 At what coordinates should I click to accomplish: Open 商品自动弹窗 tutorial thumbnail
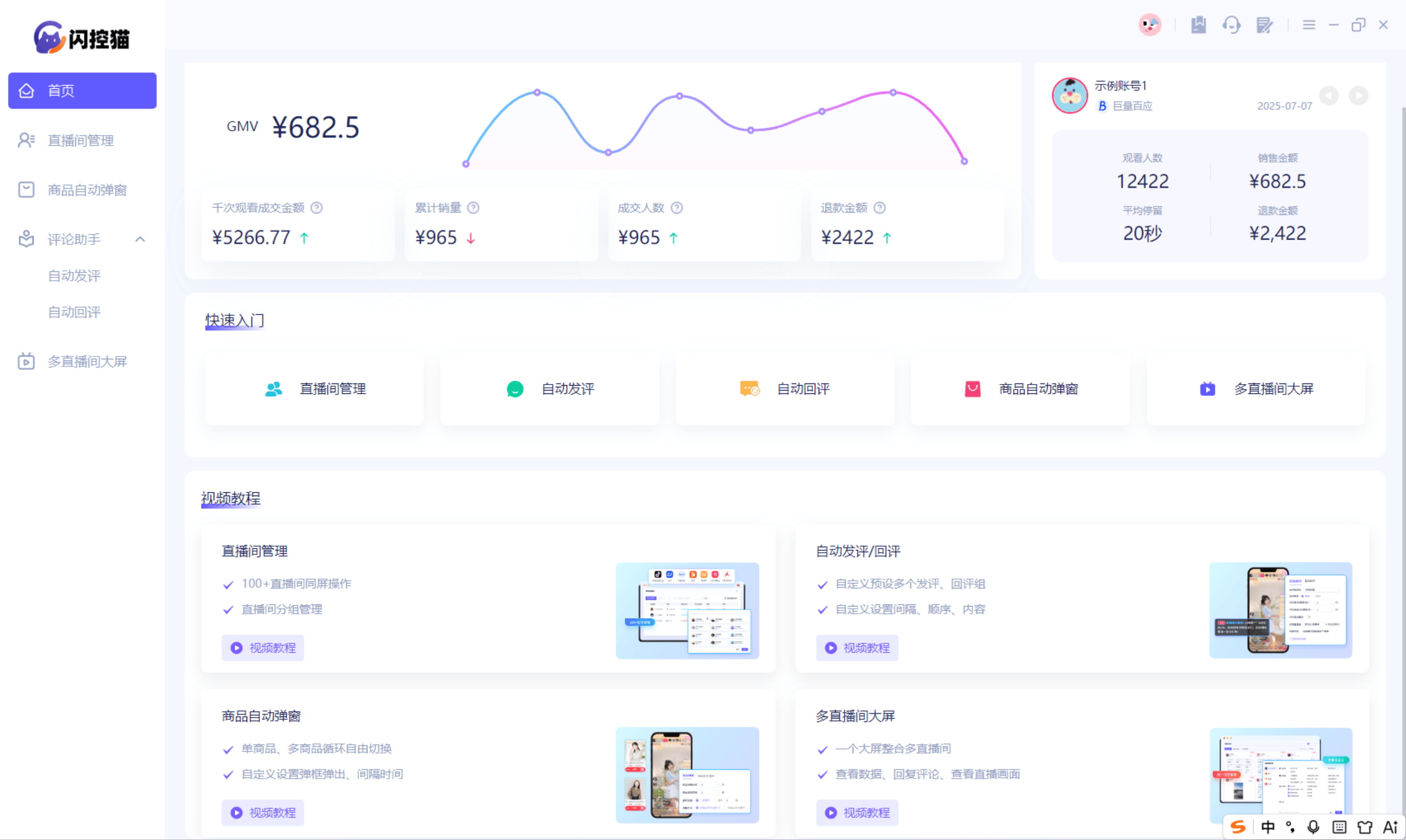(687, 775)
